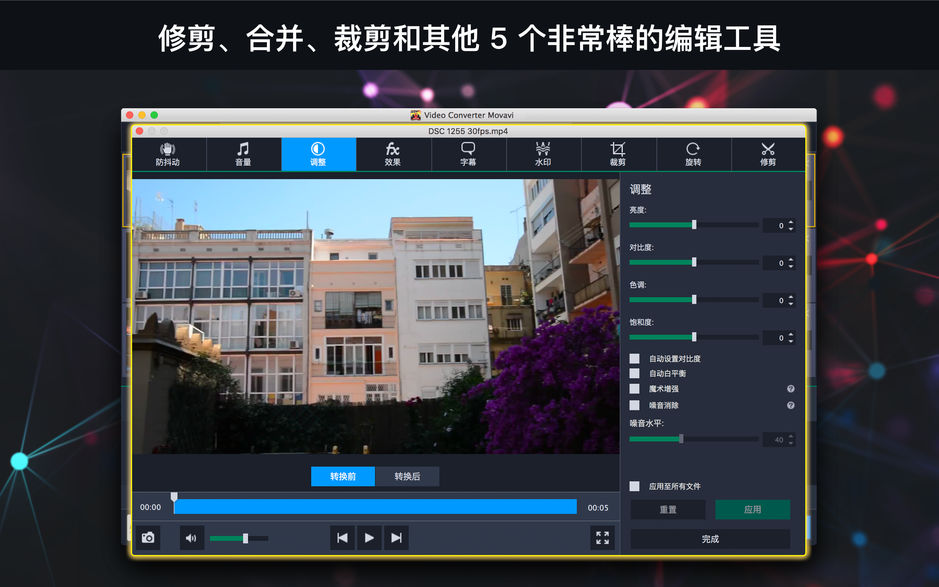Decrease 对比度 value with the down stepper

click(x=791, y=265)
